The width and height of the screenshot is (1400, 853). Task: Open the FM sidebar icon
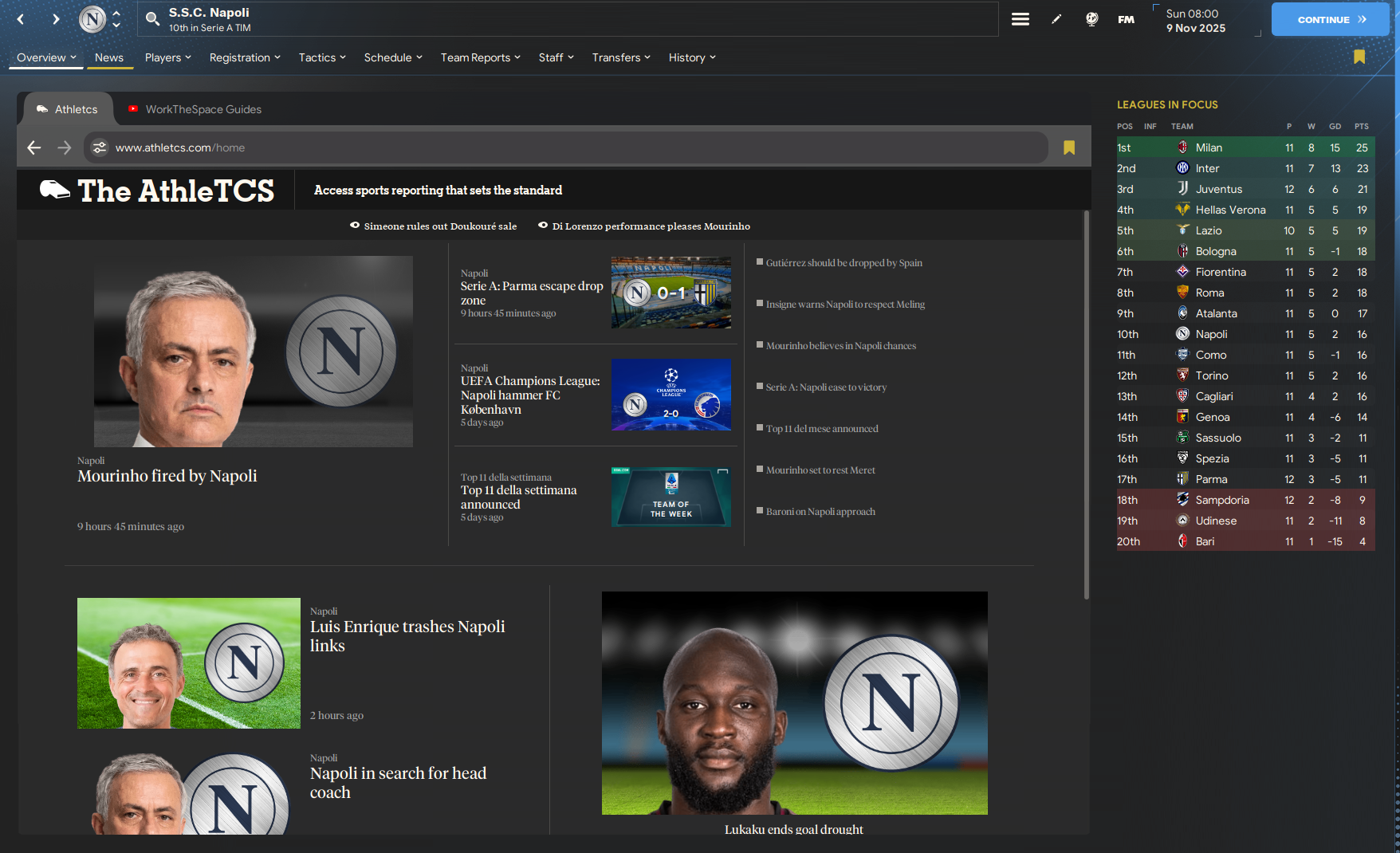point(1126,18)
